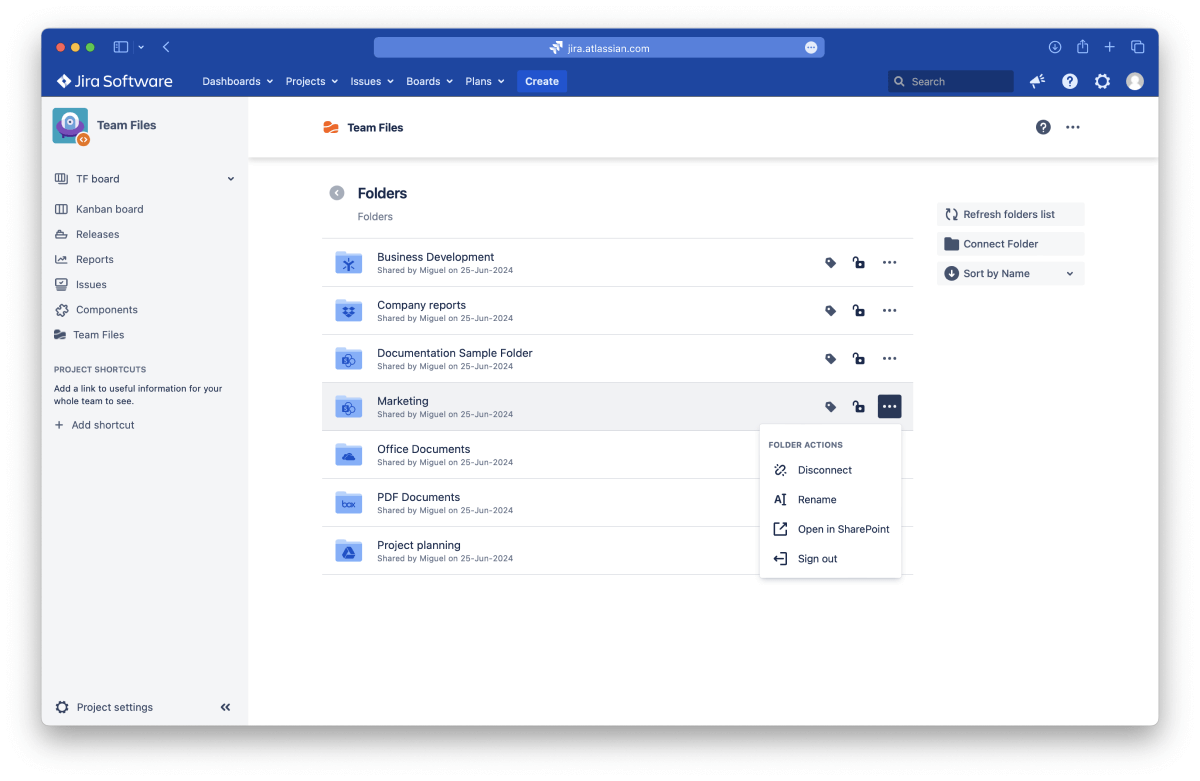The image size is (1200, 781).
Task: Click the OneDrive Office Documents folder icon
Action: 348,455
